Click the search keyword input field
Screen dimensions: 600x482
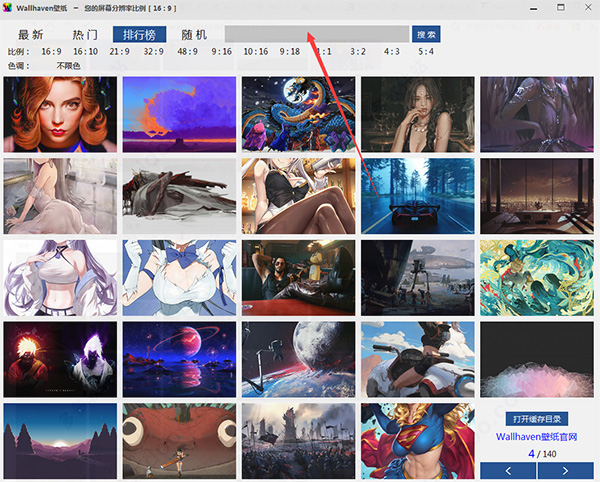click(x=315, y=34)
